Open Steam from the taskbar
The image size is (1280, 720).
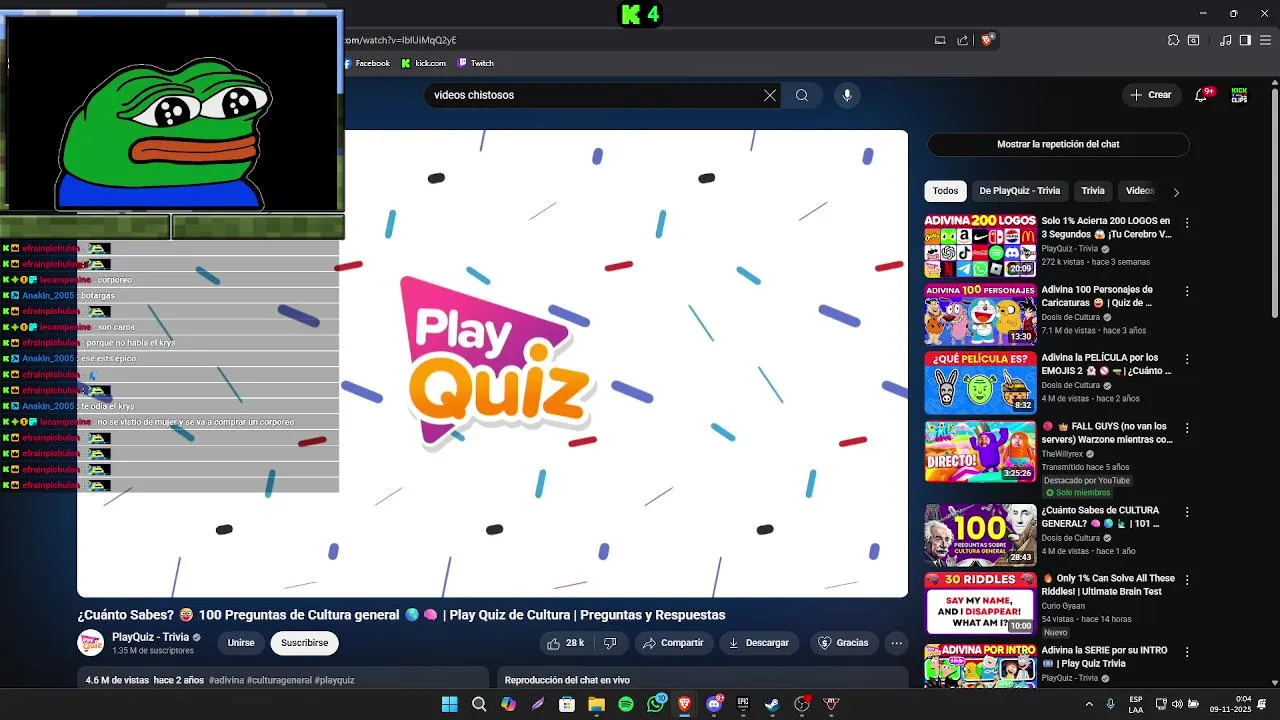(x=772, y=704)
